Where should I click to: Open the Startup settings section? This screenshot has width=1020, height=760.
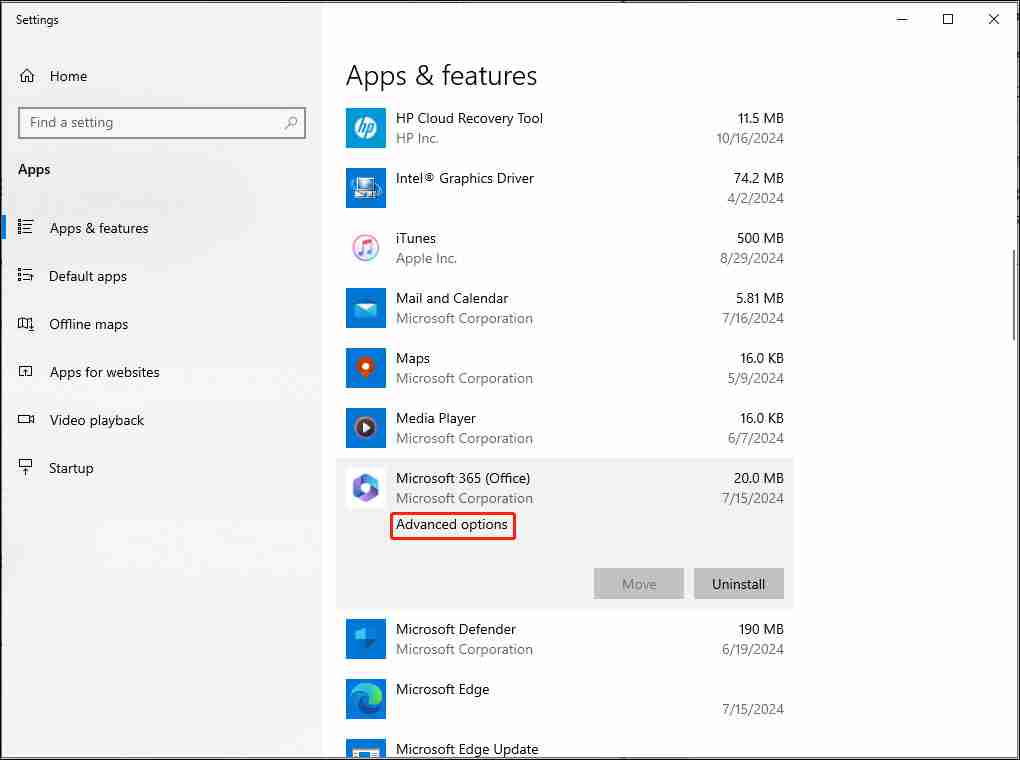pyautogui.click(x=71, y=468)
